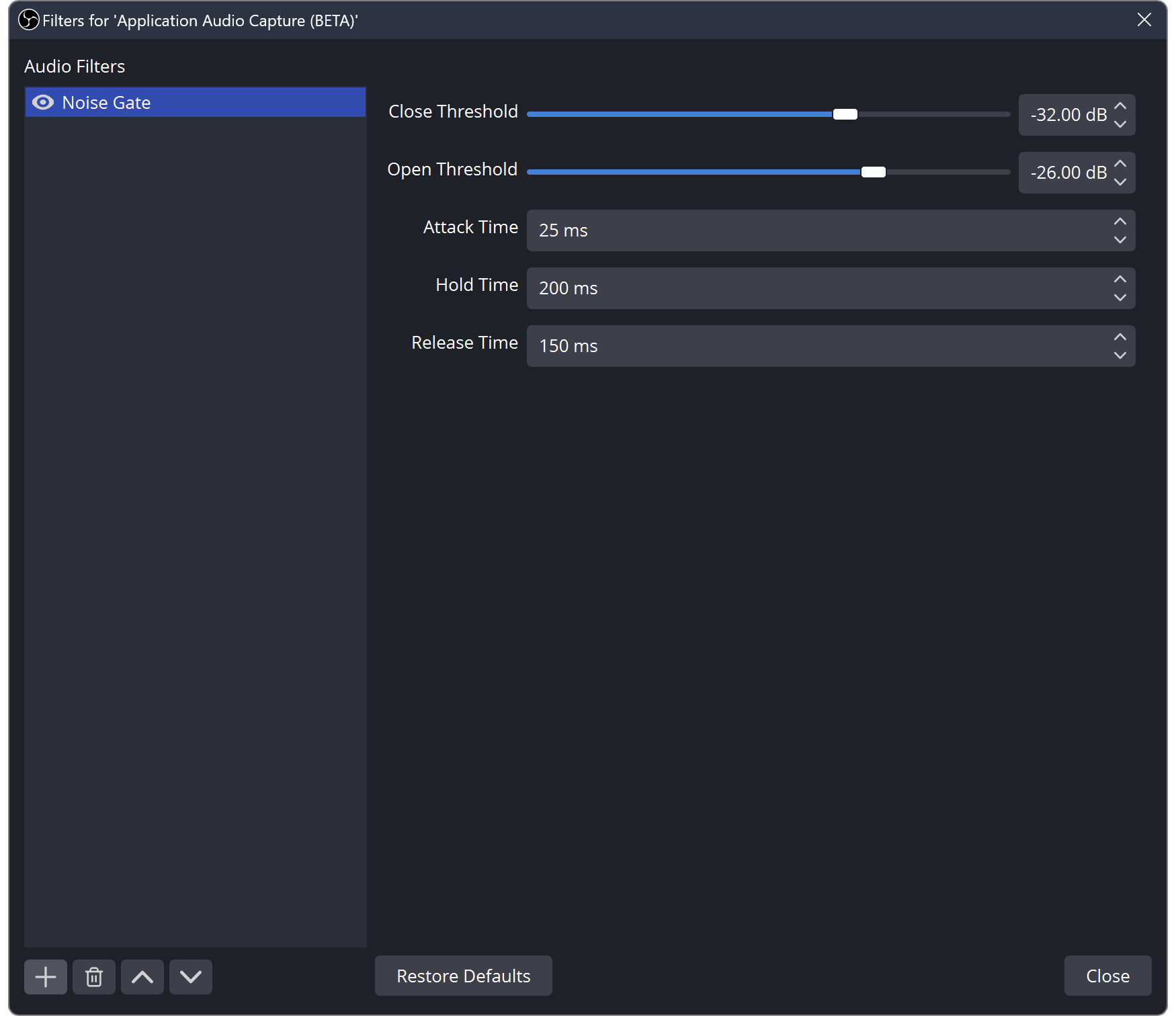Click the Open Threshold slider handle
The image size is (1176, 1024).
tap(873, 172)
